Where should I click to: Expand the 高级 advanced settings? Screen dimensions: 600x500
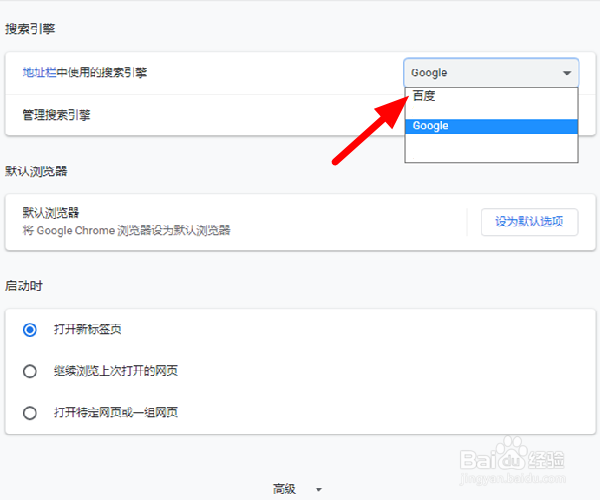point(297,489)
